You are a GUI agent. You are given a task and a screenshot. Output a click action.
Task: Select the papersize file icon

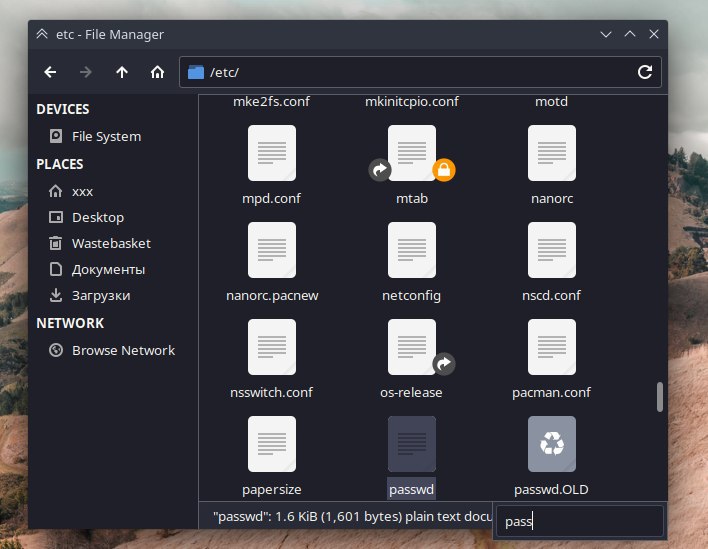point(272,444)
